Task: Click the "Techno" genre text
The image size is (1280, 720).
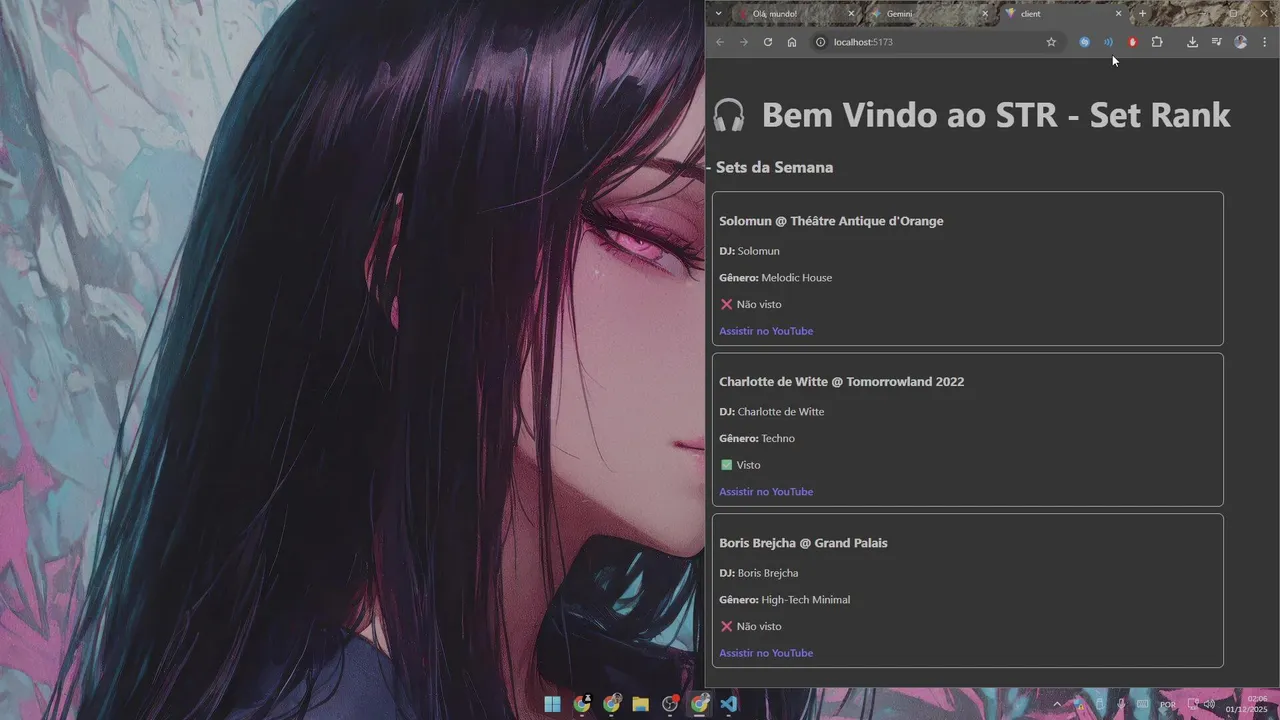Action: 778,439
